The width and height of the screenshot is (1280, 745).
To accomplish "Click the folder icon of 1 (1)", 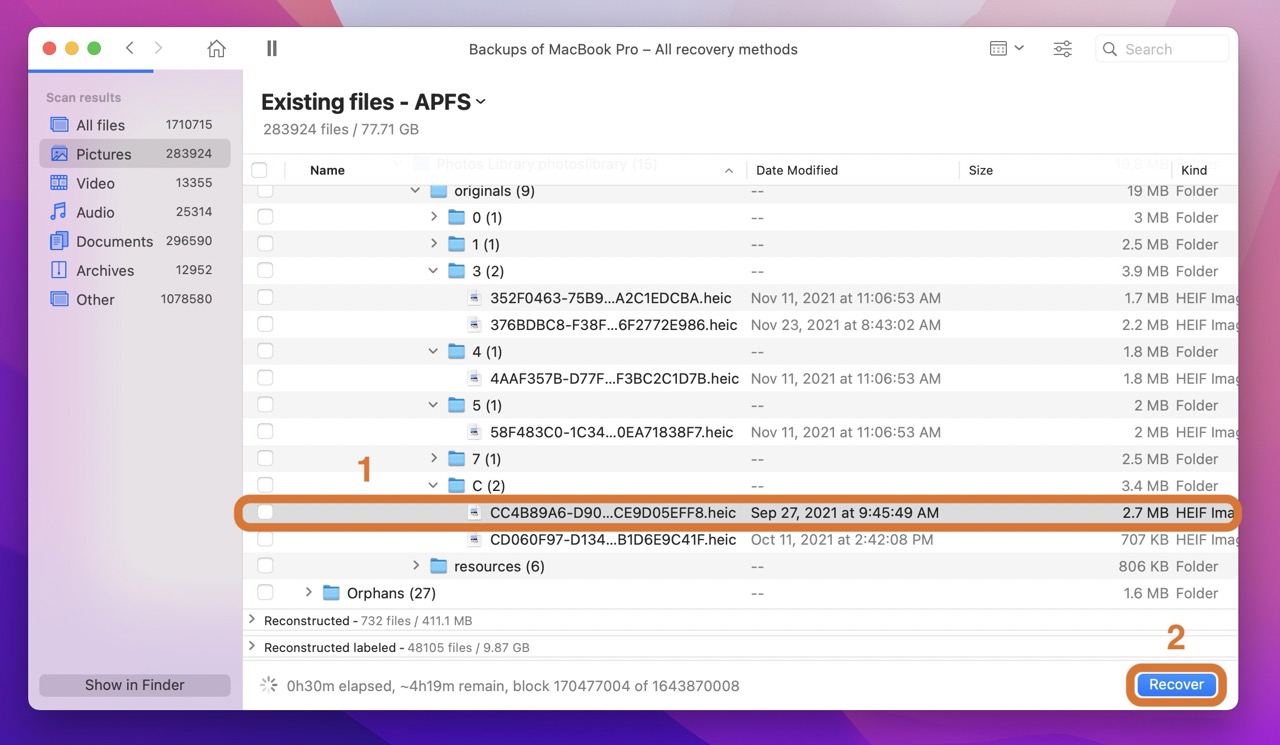I will click(456, 244).
